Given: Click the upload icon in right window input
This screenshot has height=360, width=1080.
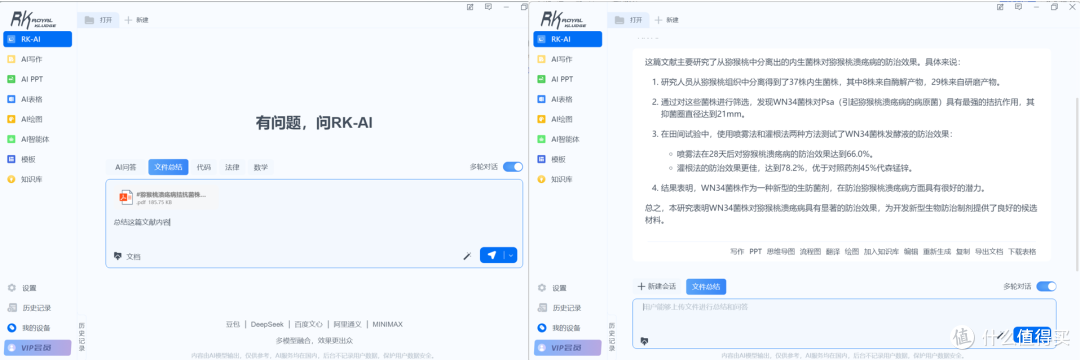Looking at the screenshot, I should click(x=645, y=341).
